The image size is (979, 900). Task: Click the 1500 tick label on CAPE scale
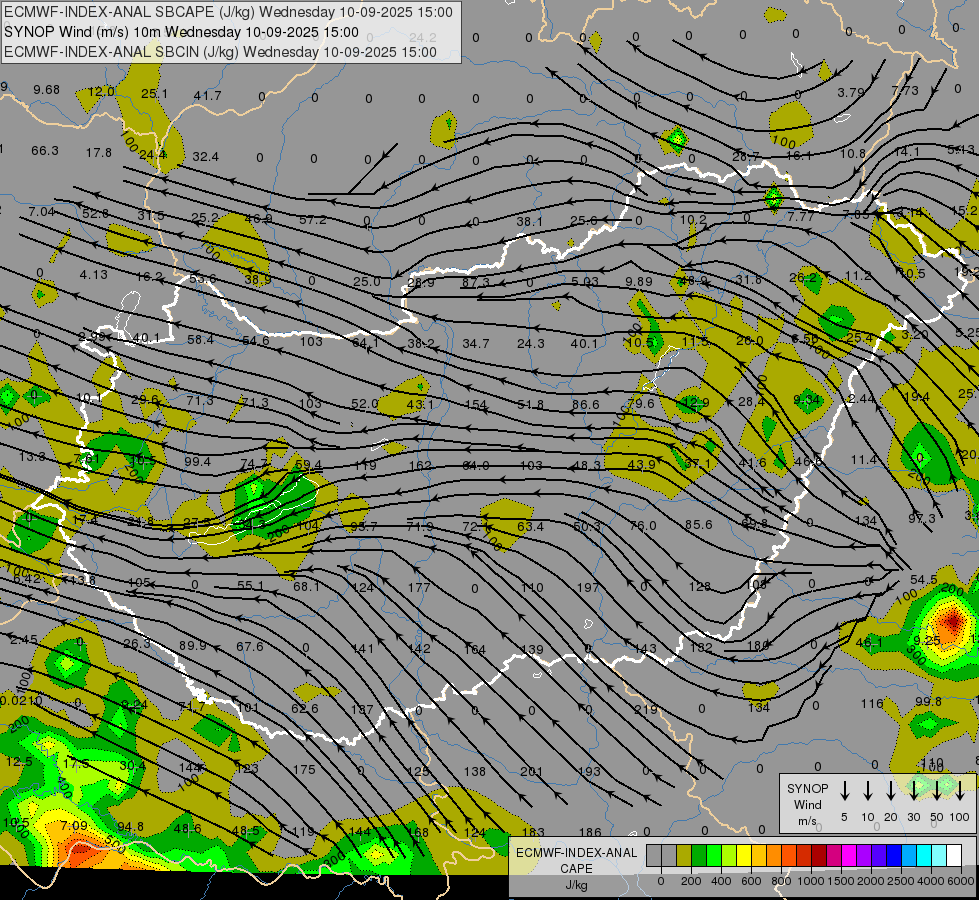841,881
